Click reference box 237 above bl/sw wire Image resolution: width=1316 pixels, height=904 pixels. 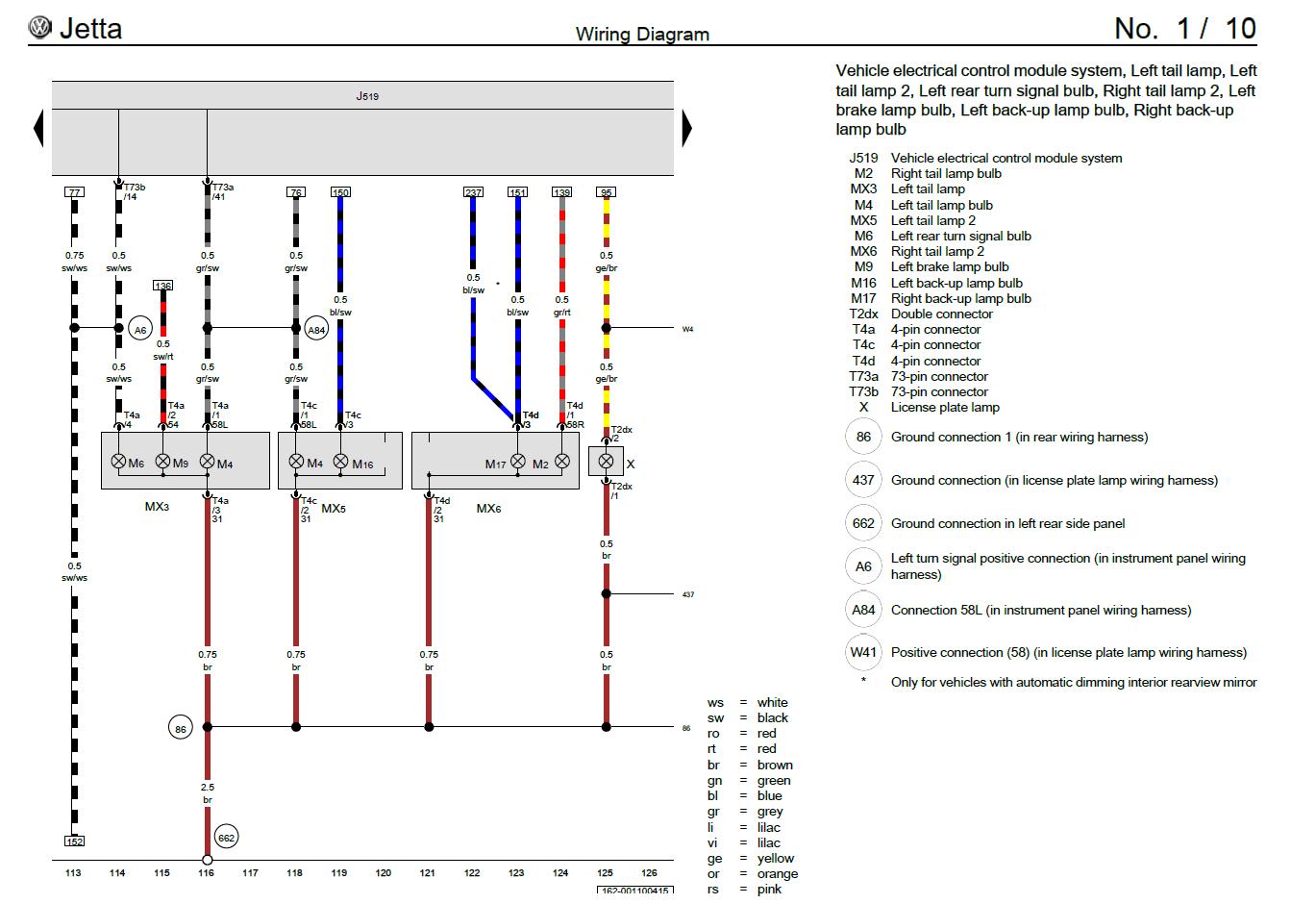473,192
